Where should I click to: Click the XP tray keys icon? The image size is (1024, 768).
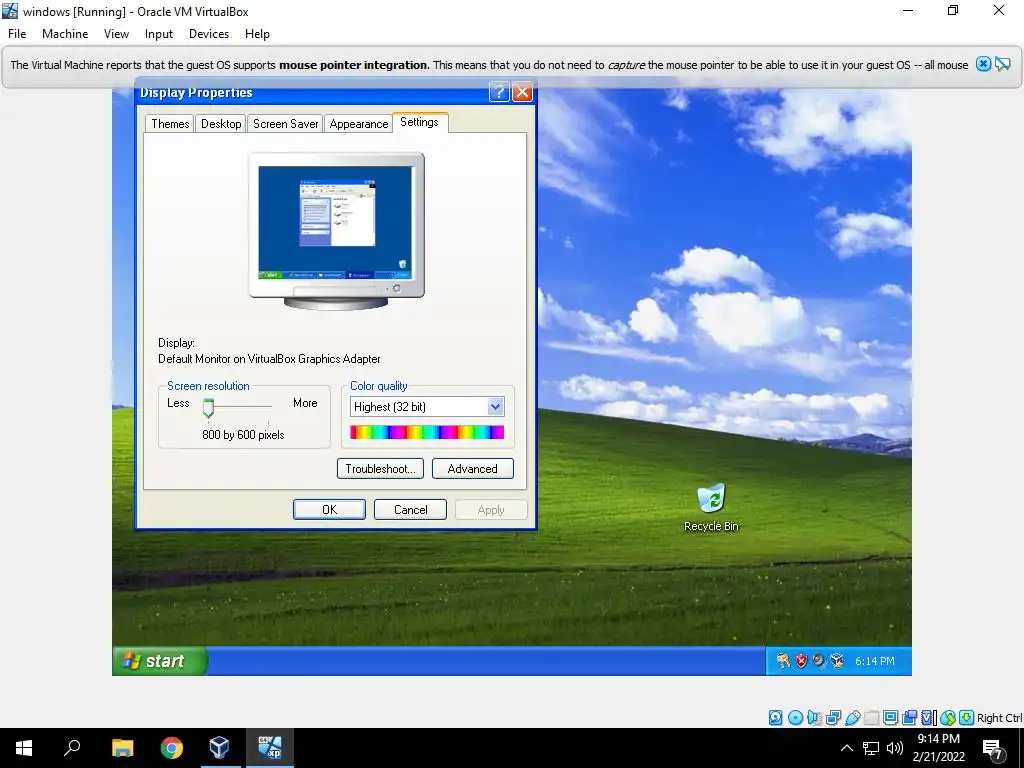point(783,661)
